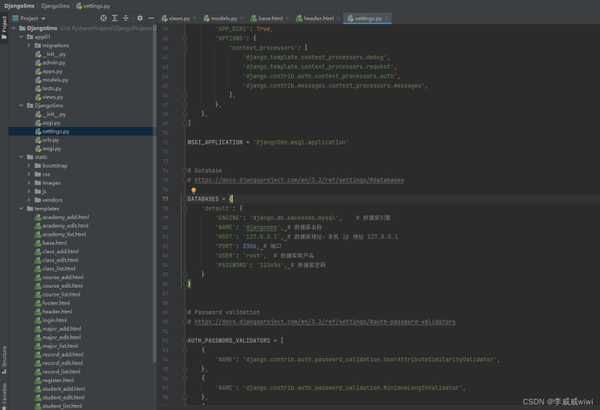Close the views.py editor tab
This screenshot has height=410, width=600.
[x=197, y=18]
